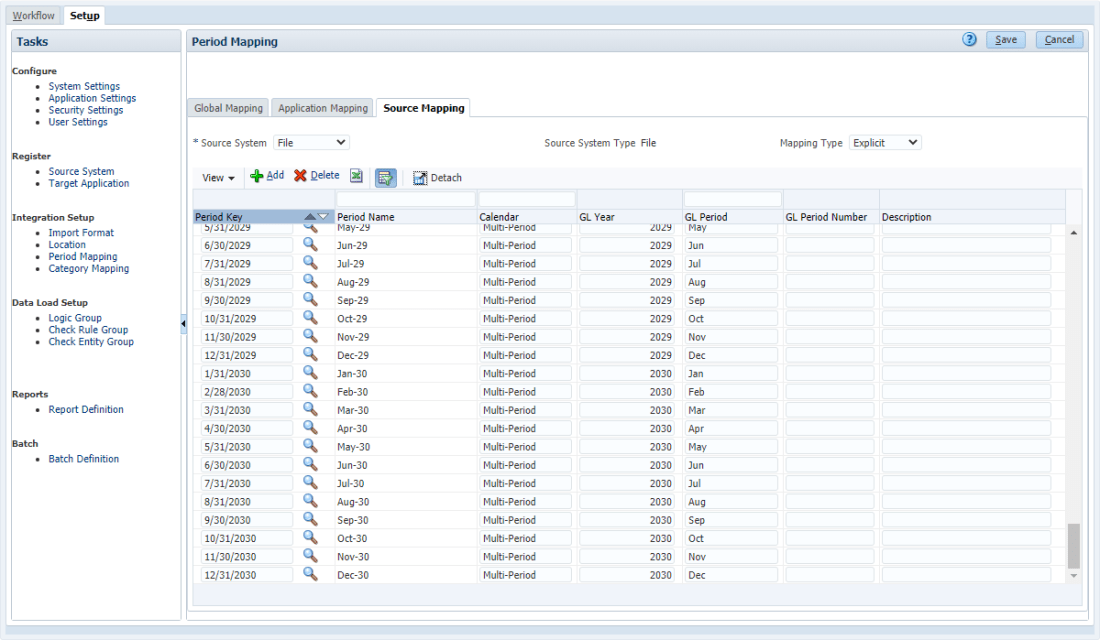Open the Mapping Type dropdown
The width and height of the screenshot is (1100, 640).
(884, 143)
